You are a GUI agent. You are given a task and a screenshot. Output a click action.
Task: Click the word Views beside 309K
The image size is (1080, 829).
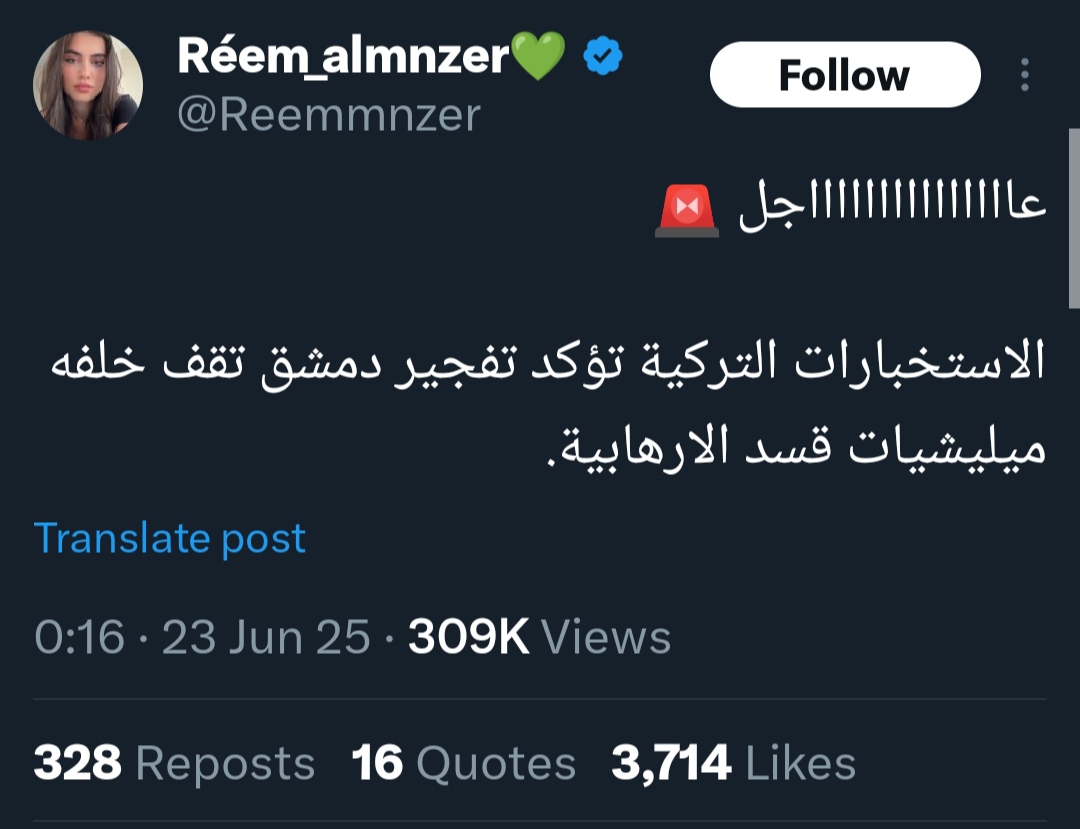tap(606, 638)
